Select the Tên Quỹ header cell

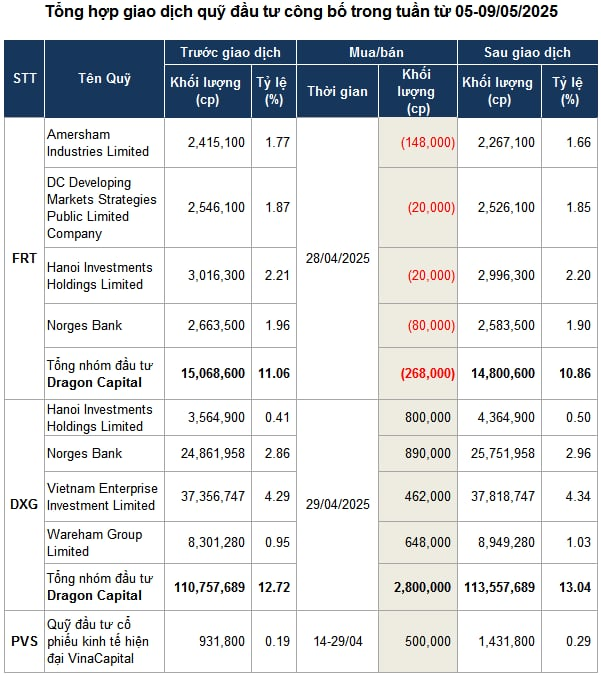(104, 79)
